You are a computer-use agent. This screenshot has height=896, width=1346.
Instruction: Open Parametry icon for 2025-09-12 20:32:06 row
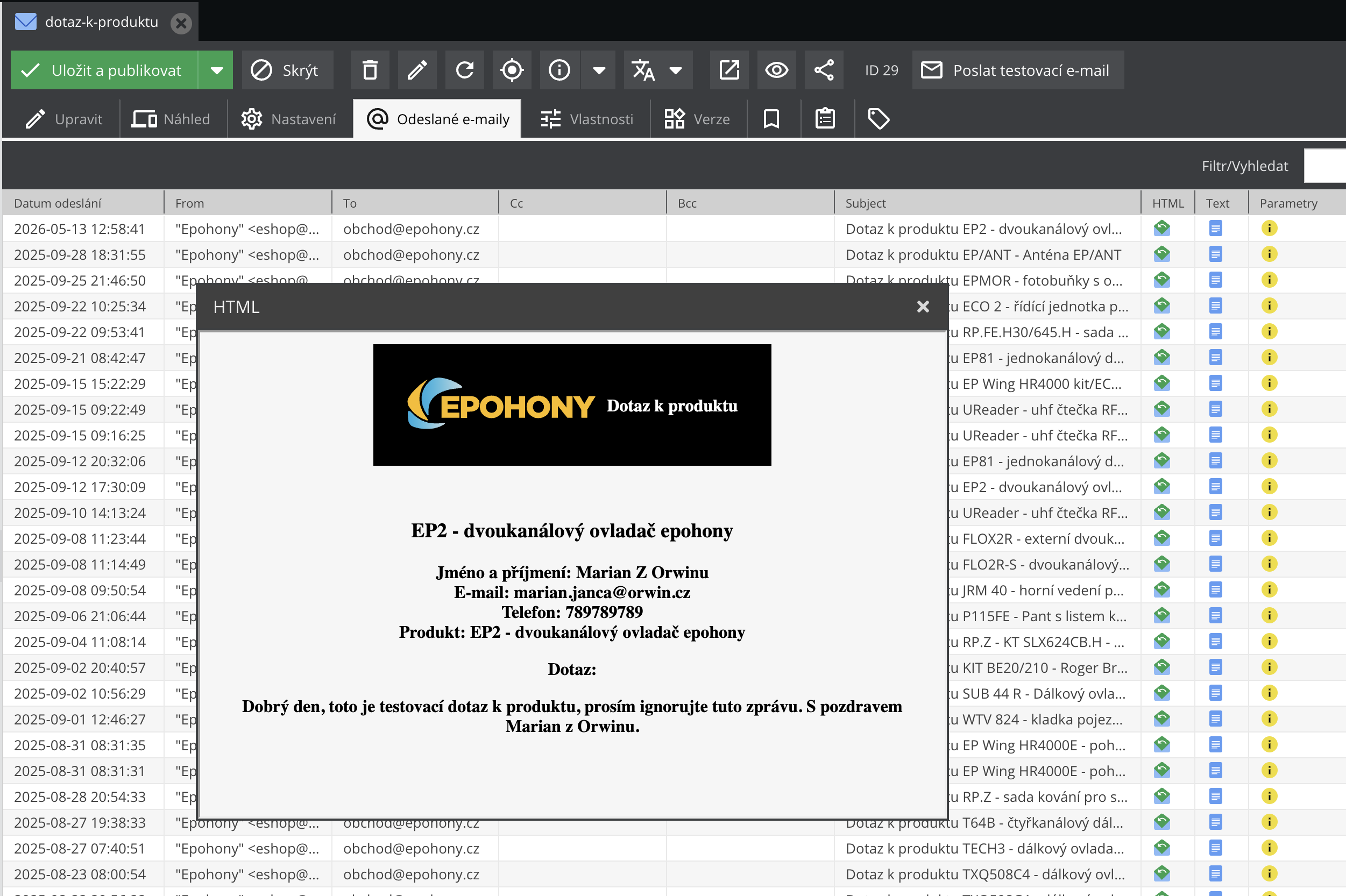tap(1270, 460)
